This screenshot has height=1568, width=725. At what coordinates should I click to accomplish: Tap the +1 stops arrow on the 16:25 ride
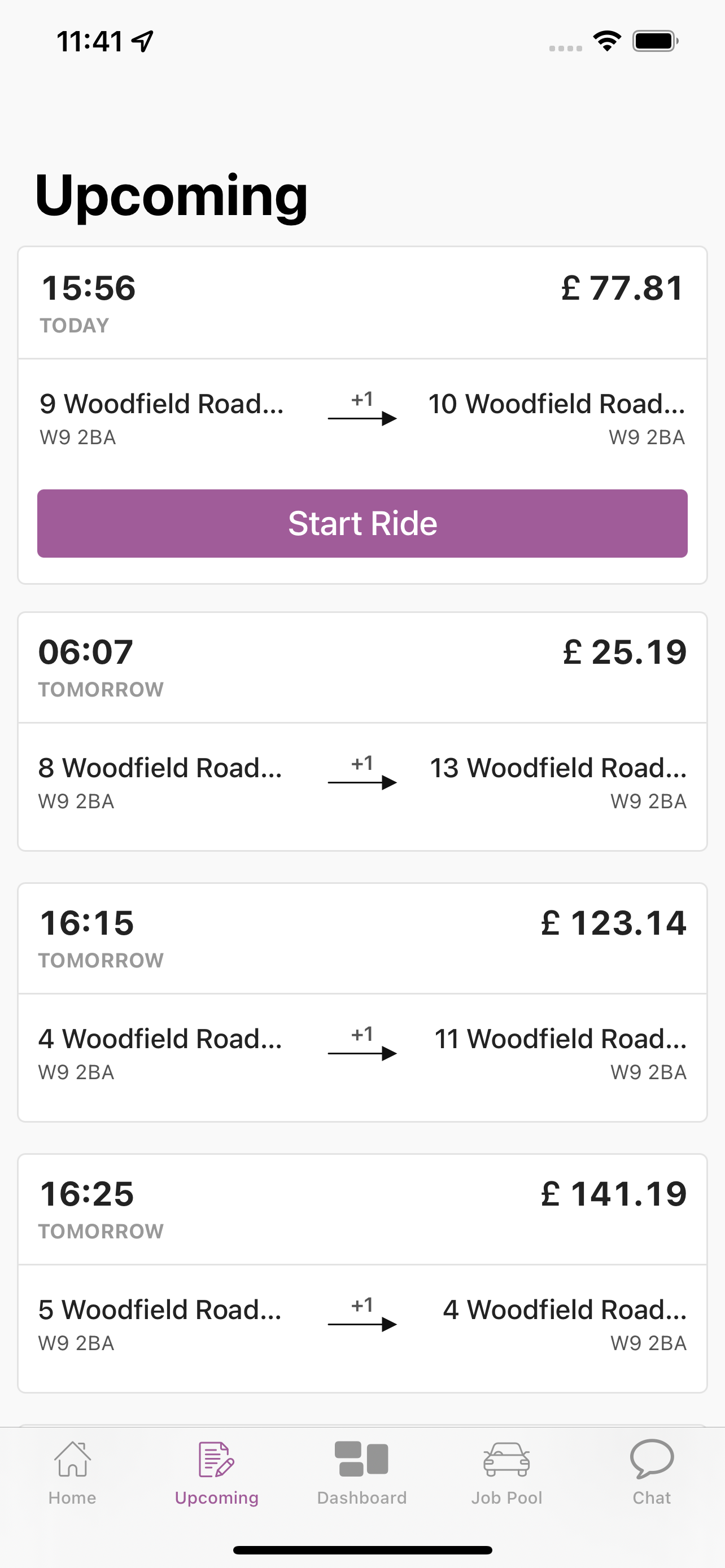coord(362,1314)
